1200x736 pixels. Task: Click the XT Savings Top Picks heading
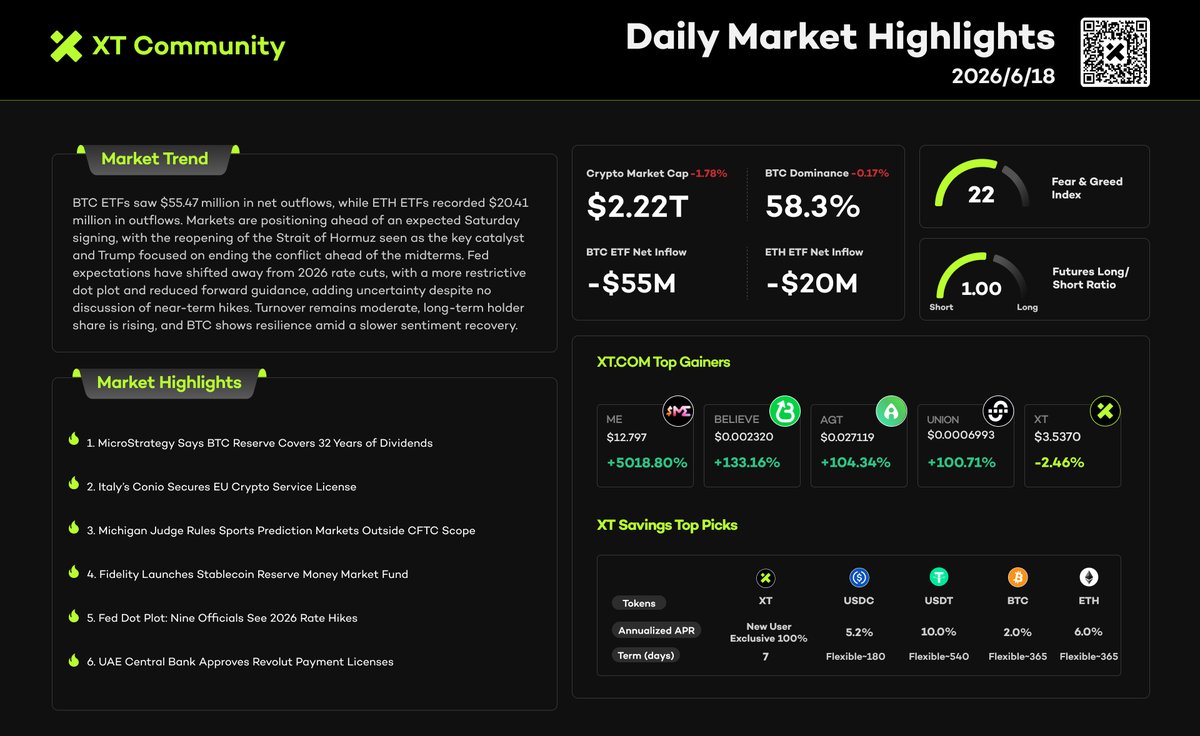coord(667,524)
